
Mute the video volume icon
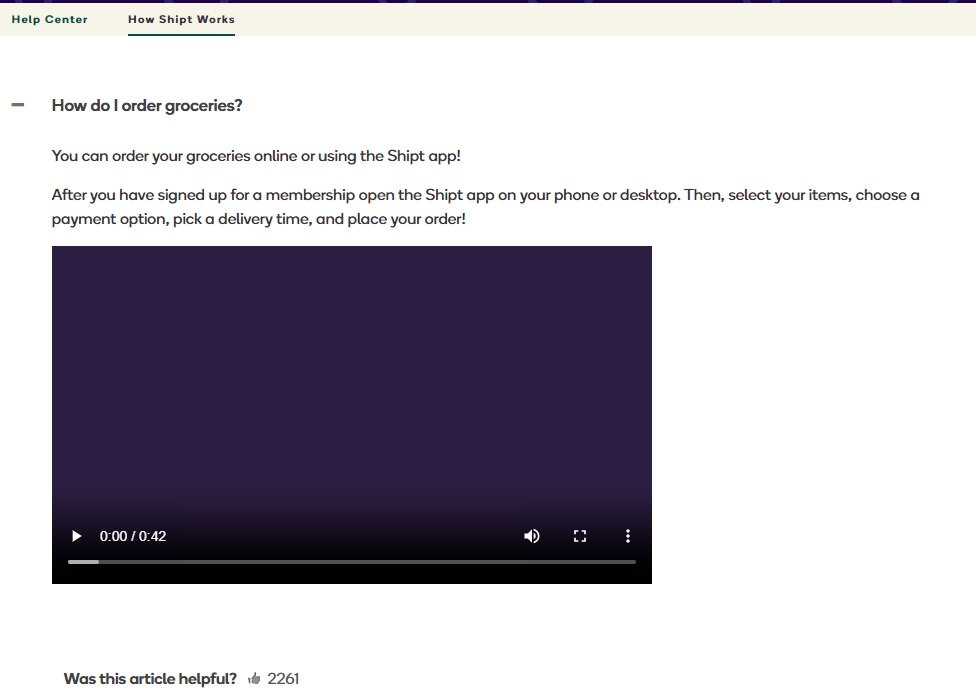tap(532, 536)
